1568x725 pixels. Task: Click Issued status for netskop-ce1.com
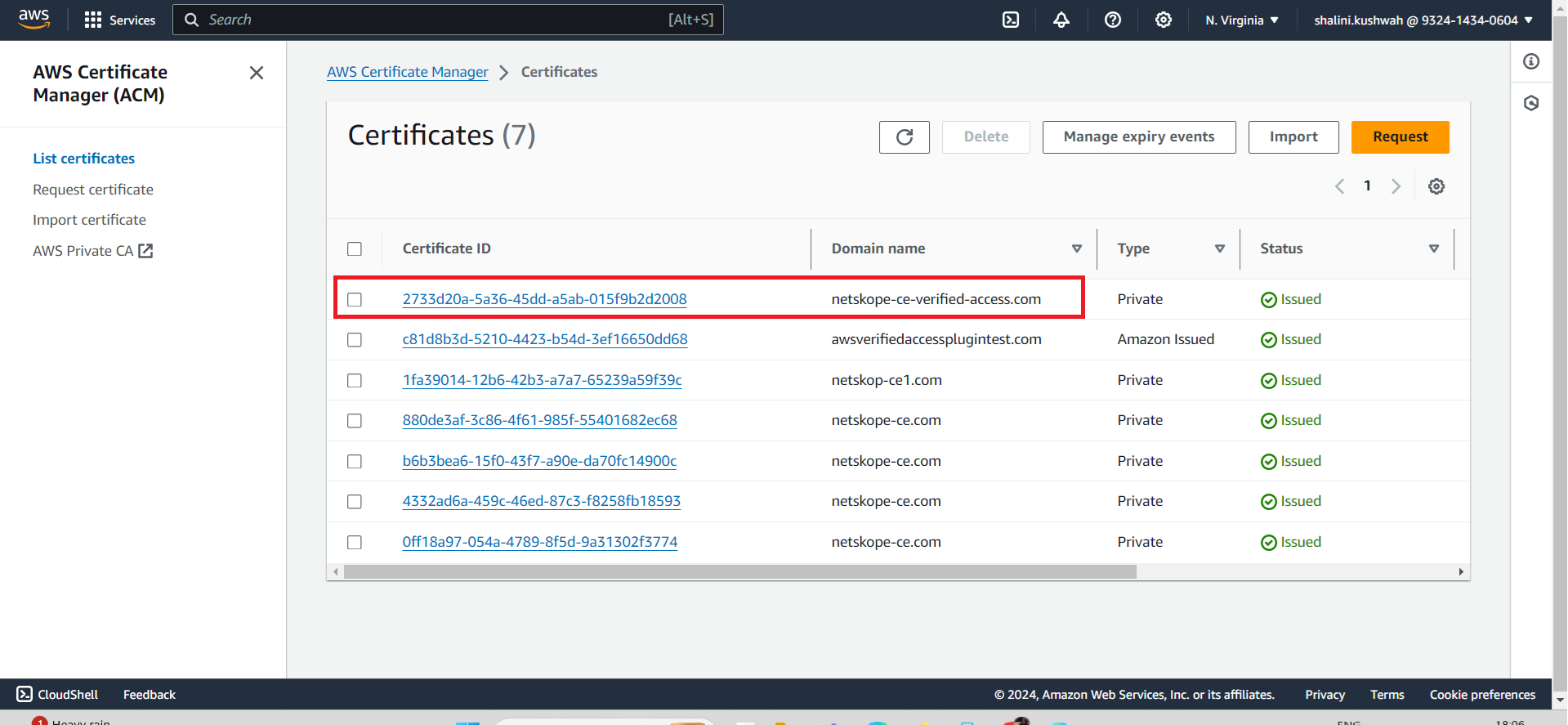[x=1291, y=380]
